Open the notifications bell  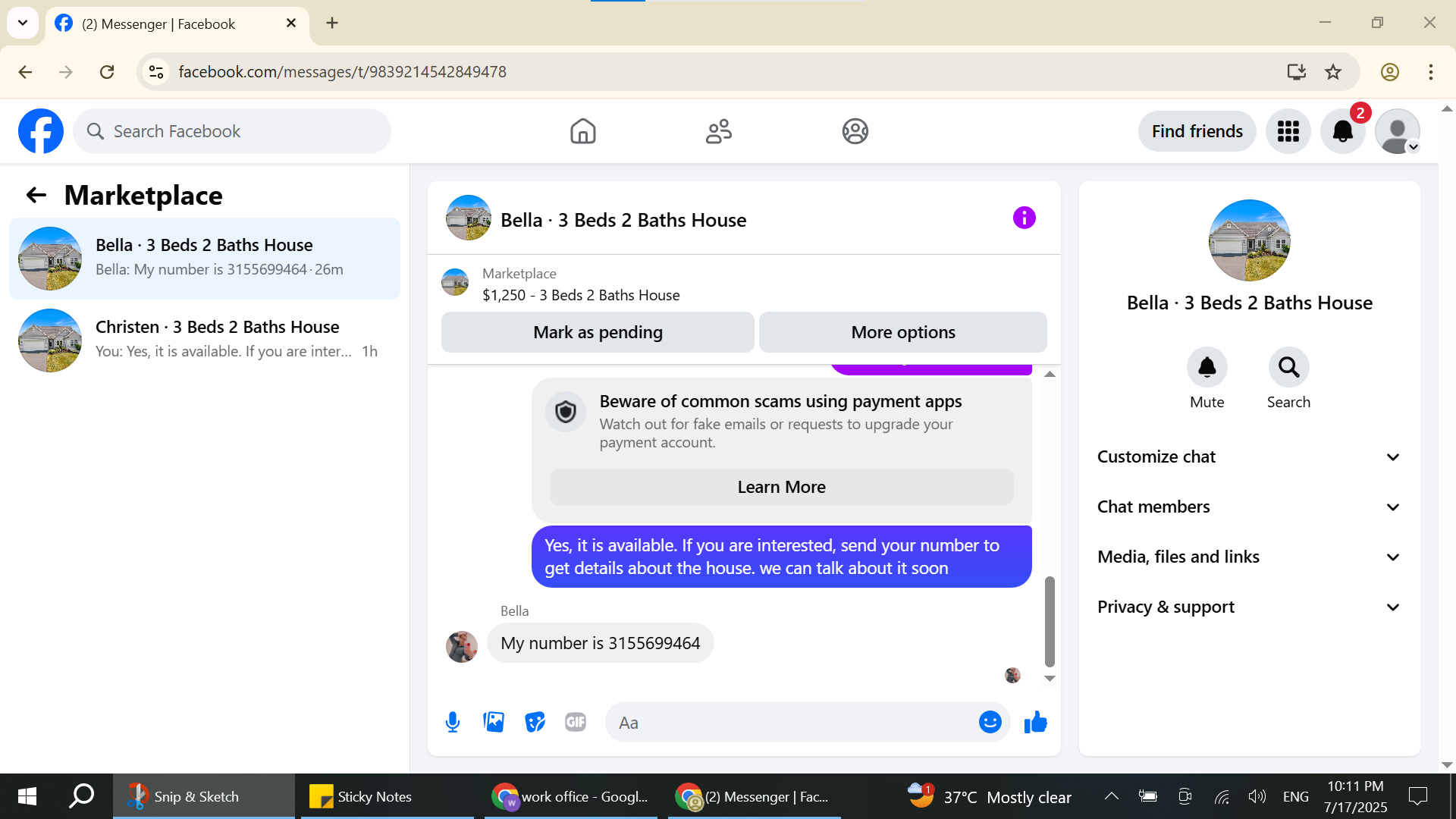[1343, 131]
